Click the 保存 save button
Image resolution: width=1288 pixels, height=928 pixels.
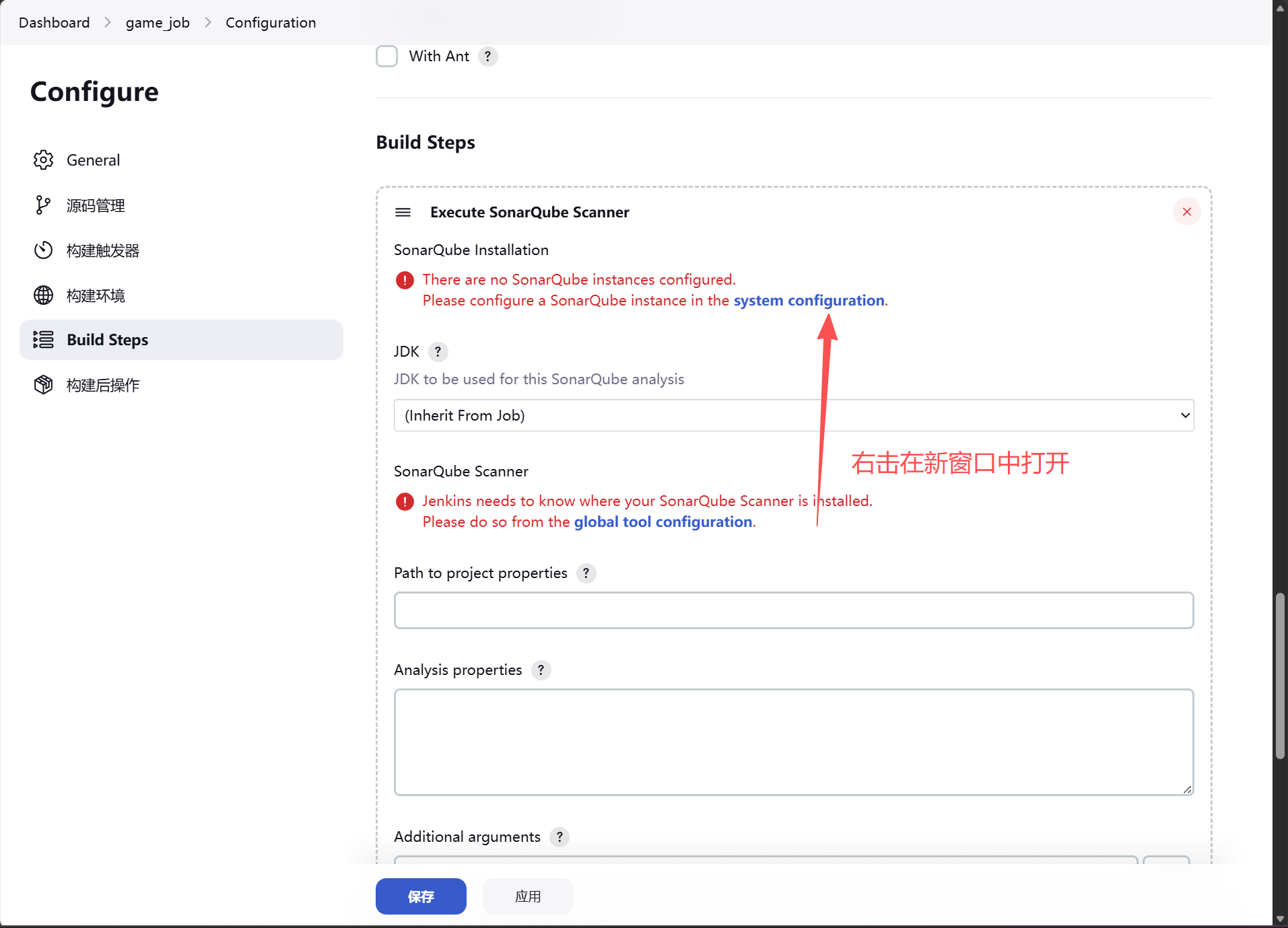tap(421, 896)
